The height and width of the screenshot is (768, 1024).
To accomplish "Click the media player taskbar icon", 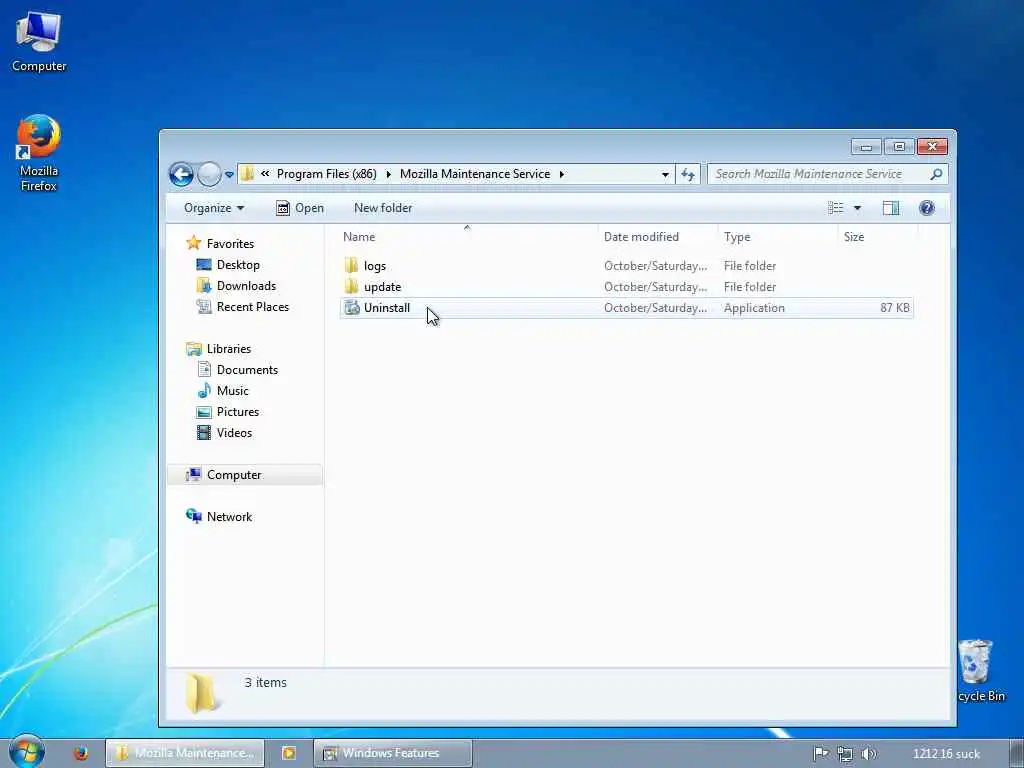I will point(289,753).
